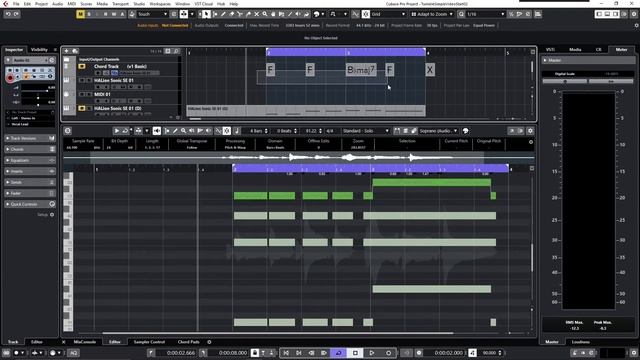Click the Bbmaj7 chord event
640x360 pixels.
361,70
